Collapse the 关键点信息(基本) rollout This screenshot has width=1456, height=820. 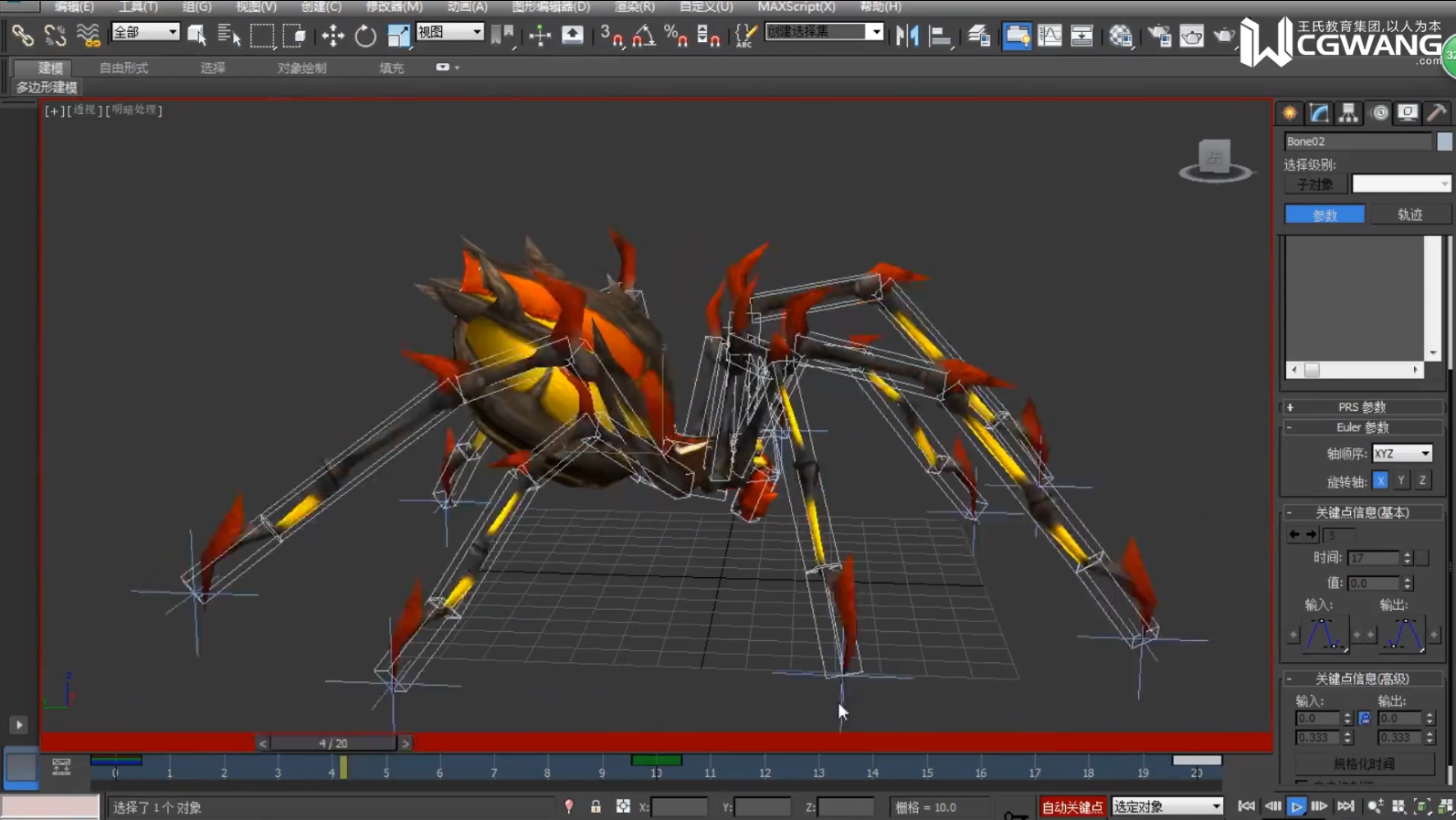[x=1361, y=512]
